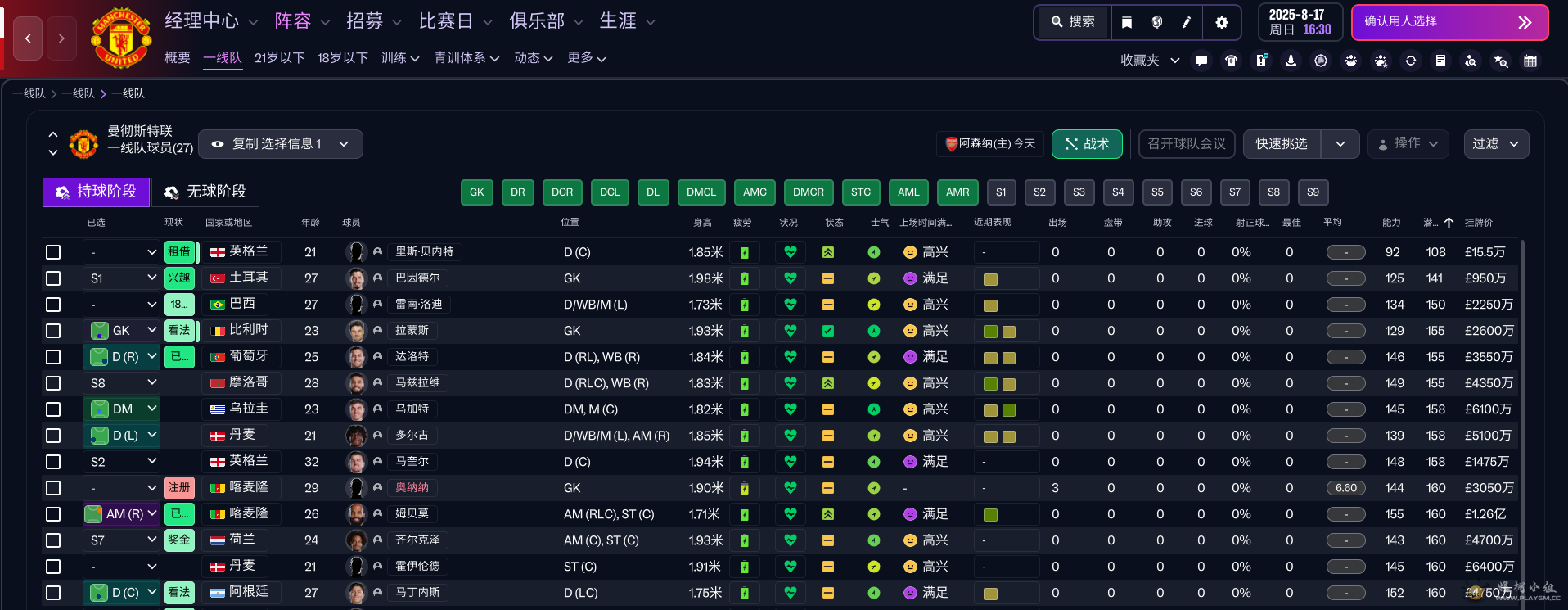Click the date box 2025-8-17
Screen dimensions: 1568x610
tap(1300, 22)
